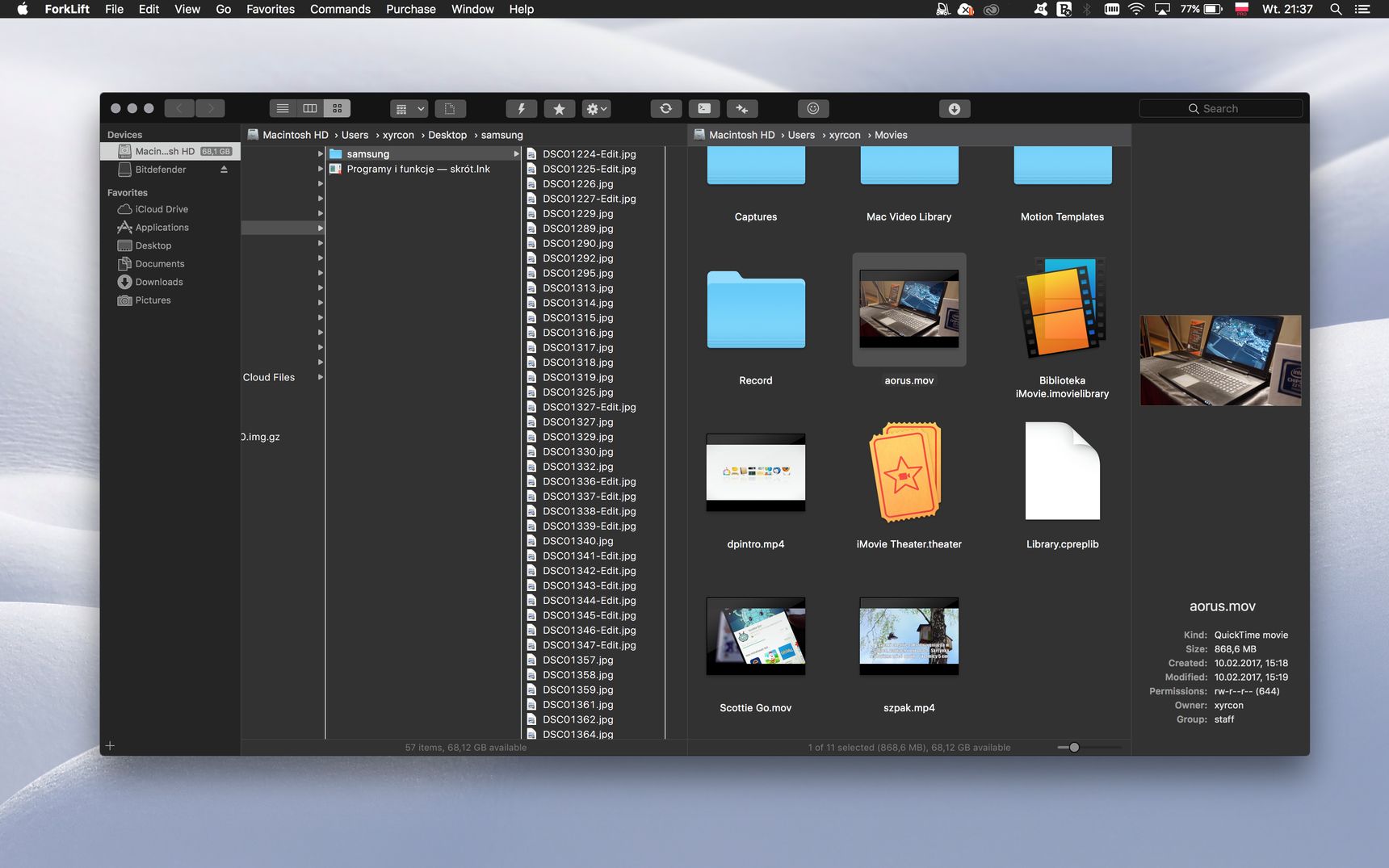This screenshot has width=1389, height=868.
Task: Select DSC01224-Edit.jpg in the file list
Action: pos(589,153)
